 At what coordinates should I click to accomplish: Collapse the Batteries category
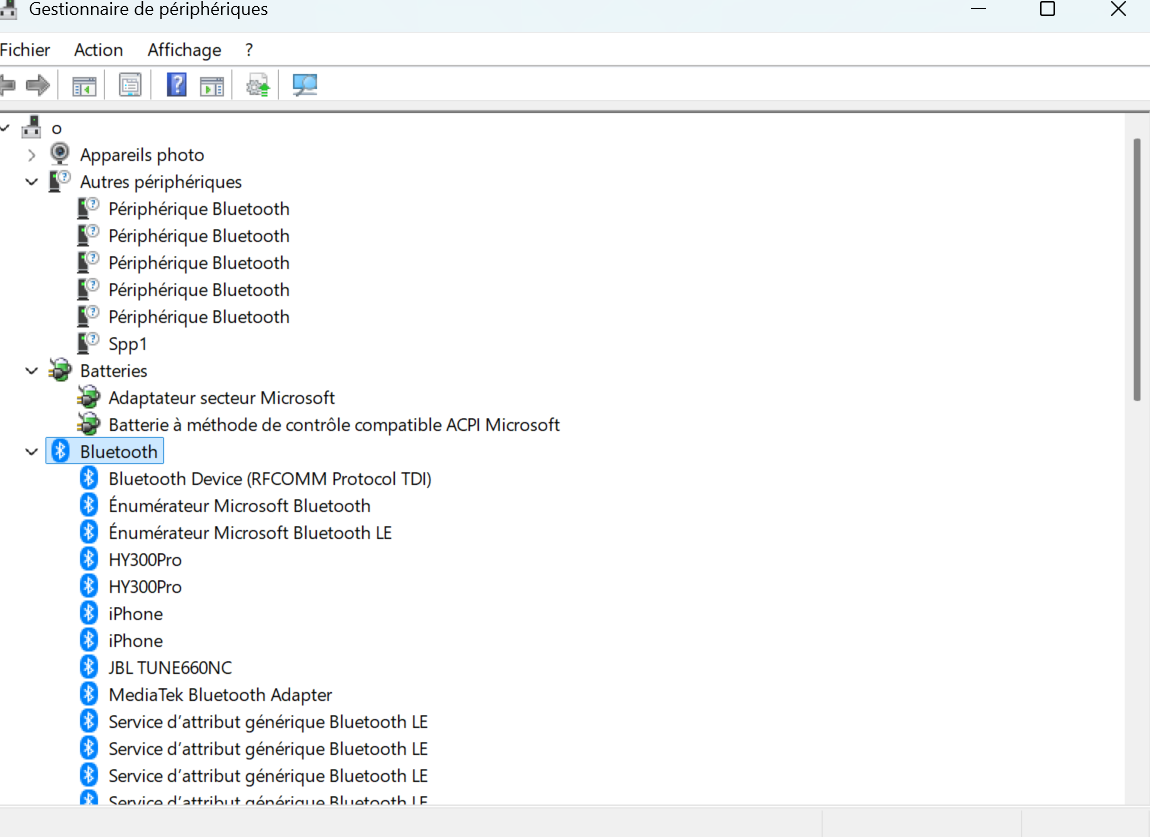(32, 371)
